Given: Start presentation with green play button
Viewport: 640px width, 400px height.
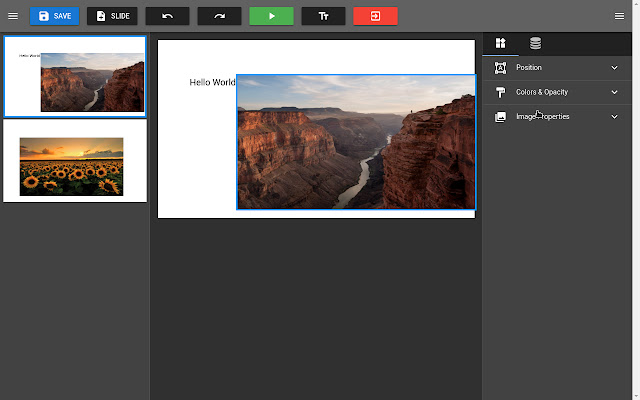Looking at the screenshot, I should tap(271, 16).
